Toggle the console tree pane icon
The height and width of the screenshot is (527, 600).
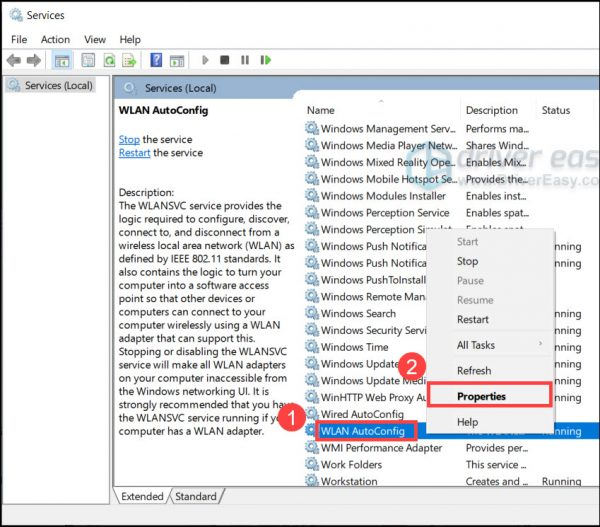[x=61, y=60]
